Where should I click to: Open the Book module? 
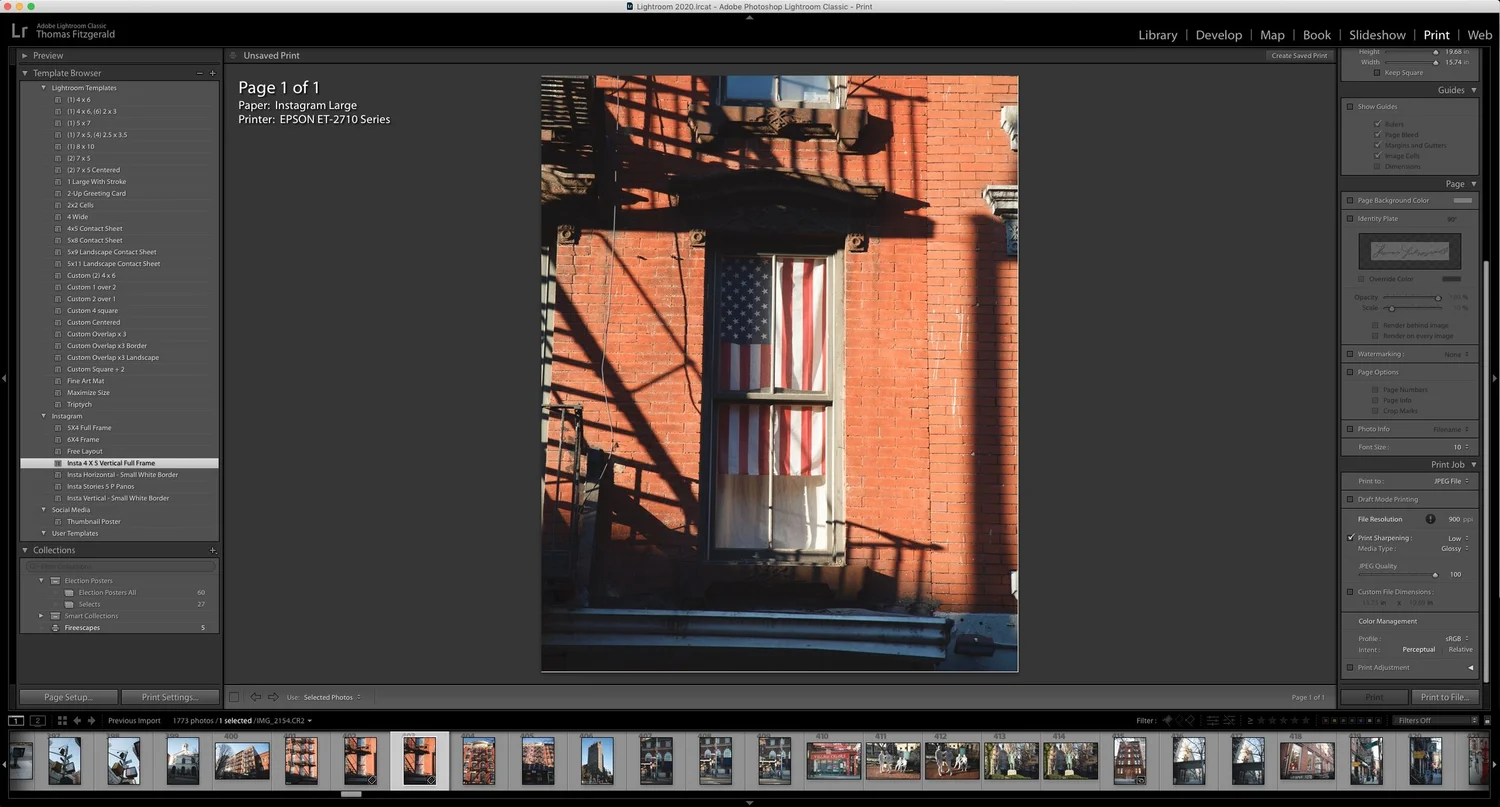(1317, 35)
